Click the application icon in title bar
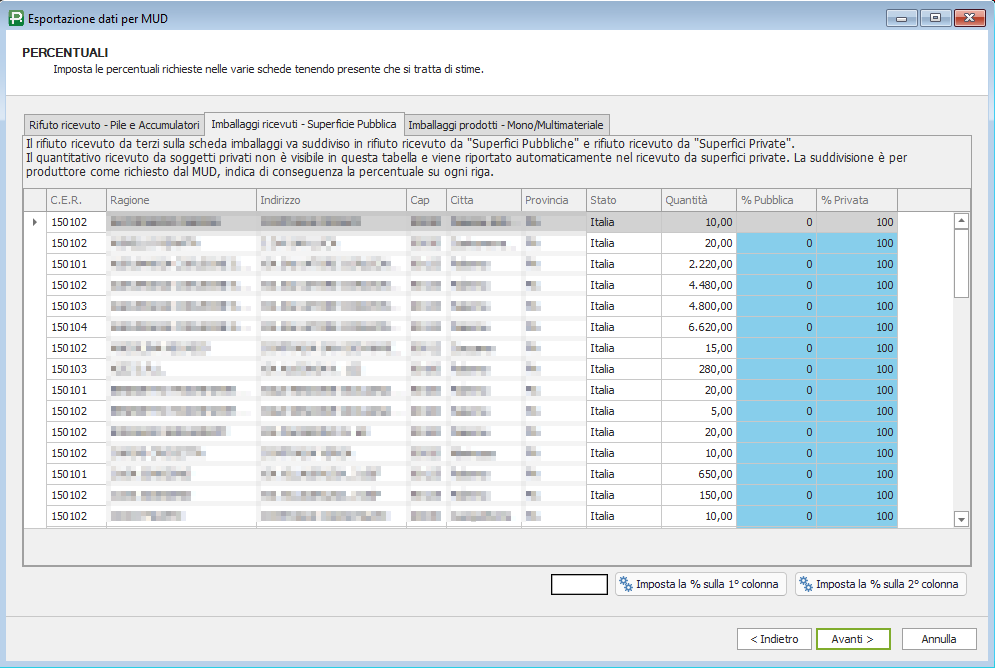Screen dimensions: 995x668 pos(15,18)
